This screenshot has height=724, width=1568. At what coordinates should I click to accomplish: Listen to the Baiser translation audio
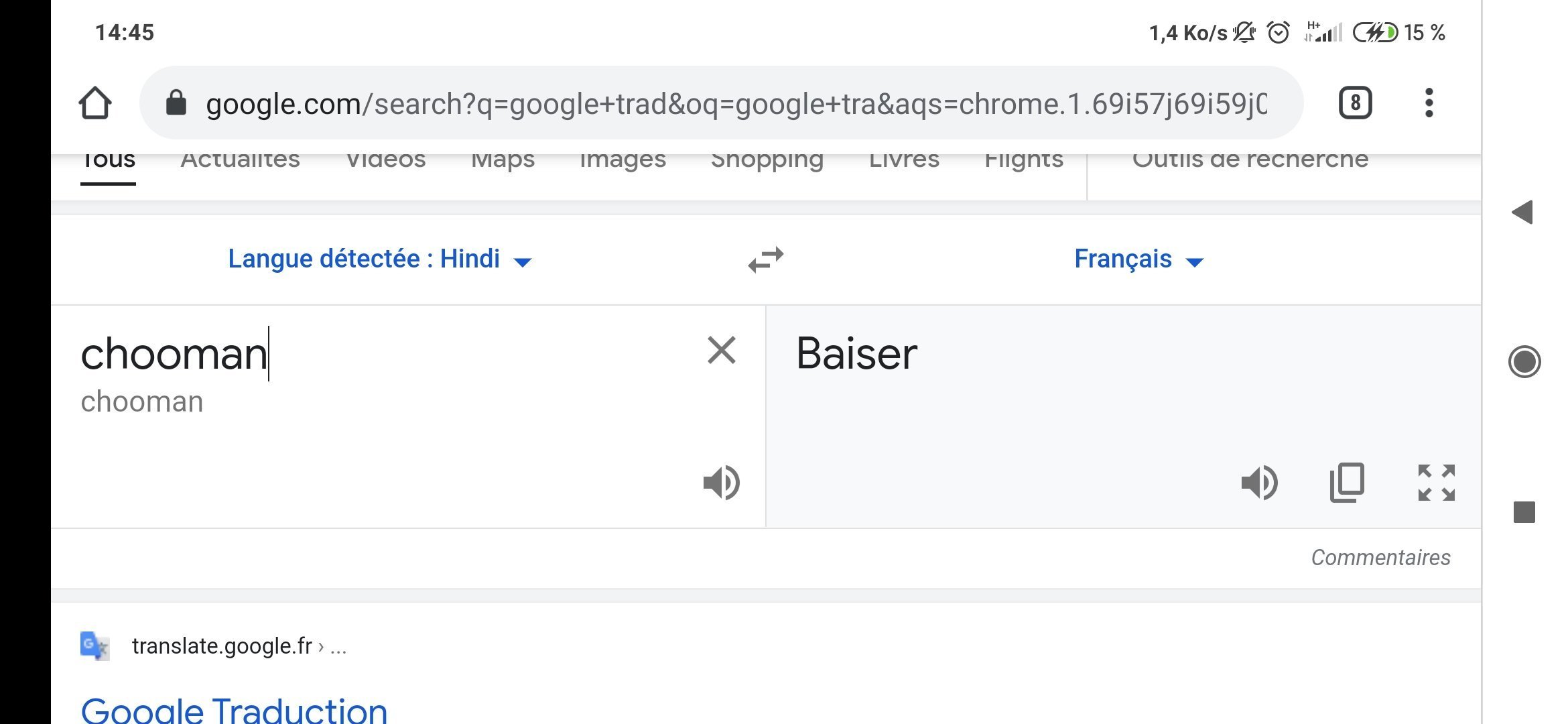pyautogui.click(x=1260, y=482)
